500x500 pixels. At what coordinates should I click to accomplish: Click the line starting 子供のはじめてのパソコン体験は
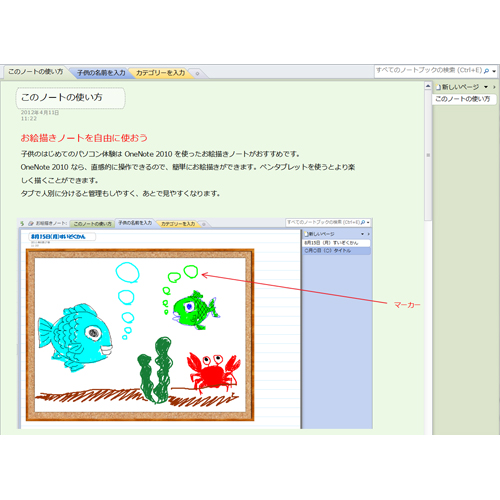(x=160, y=154)
